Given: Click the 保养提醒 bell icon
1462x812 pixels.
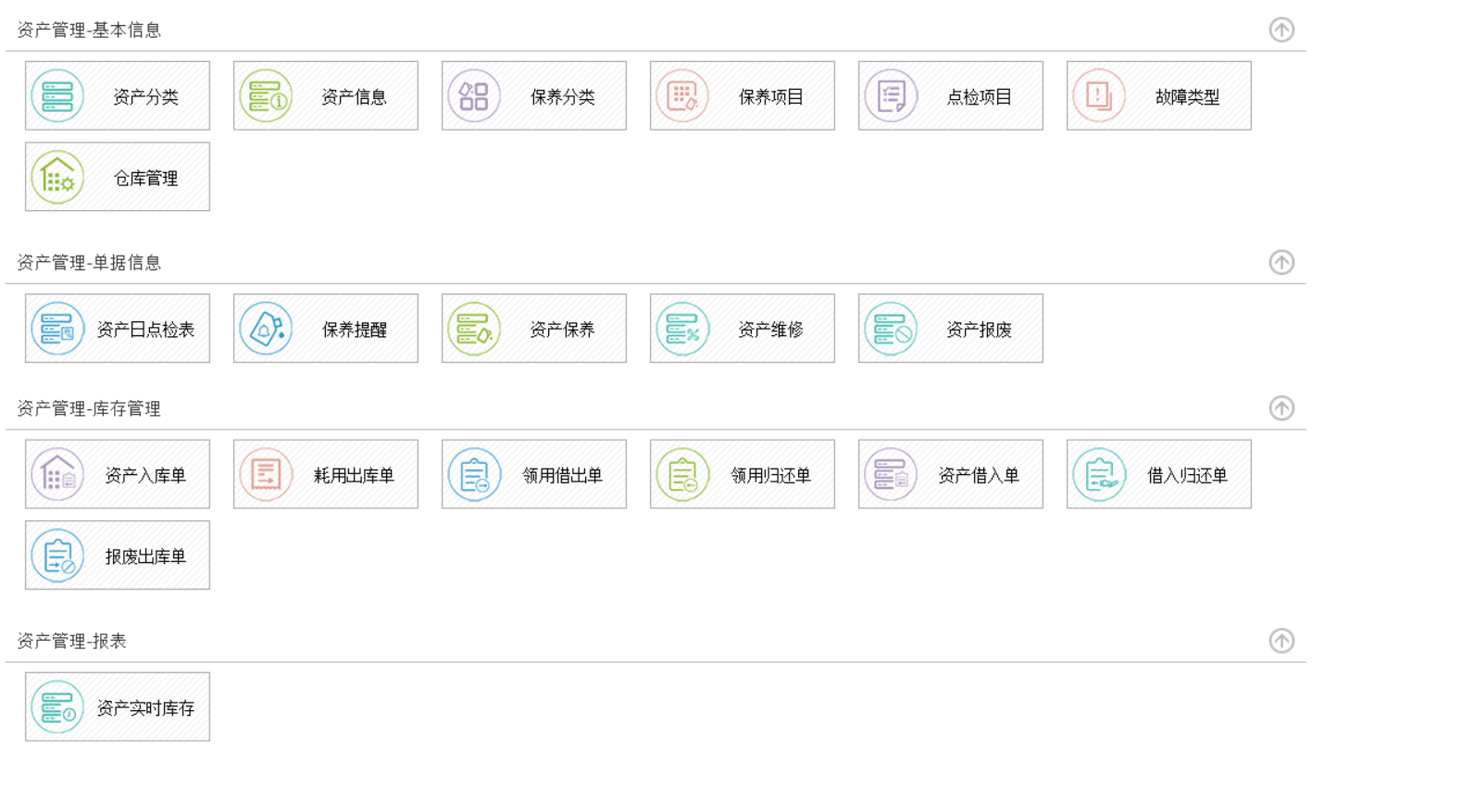Looking at the screenshot, I should (266, 329).
